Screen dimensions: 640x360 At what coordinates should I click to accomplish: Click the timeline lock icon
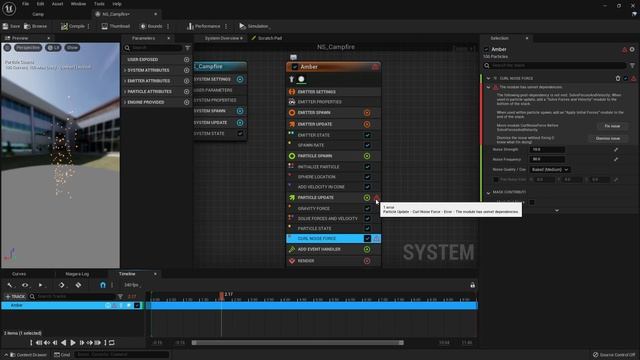472,285
